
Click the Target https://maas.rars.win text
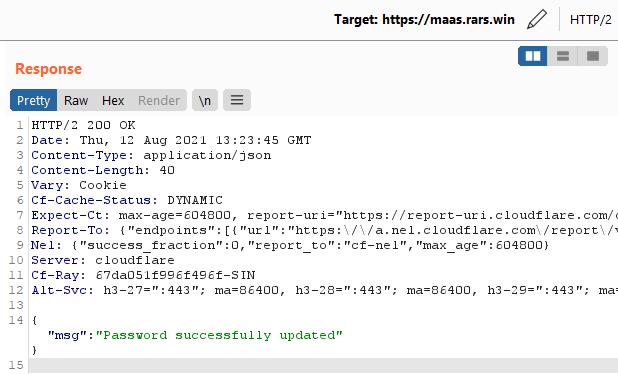tap(424, 19)
